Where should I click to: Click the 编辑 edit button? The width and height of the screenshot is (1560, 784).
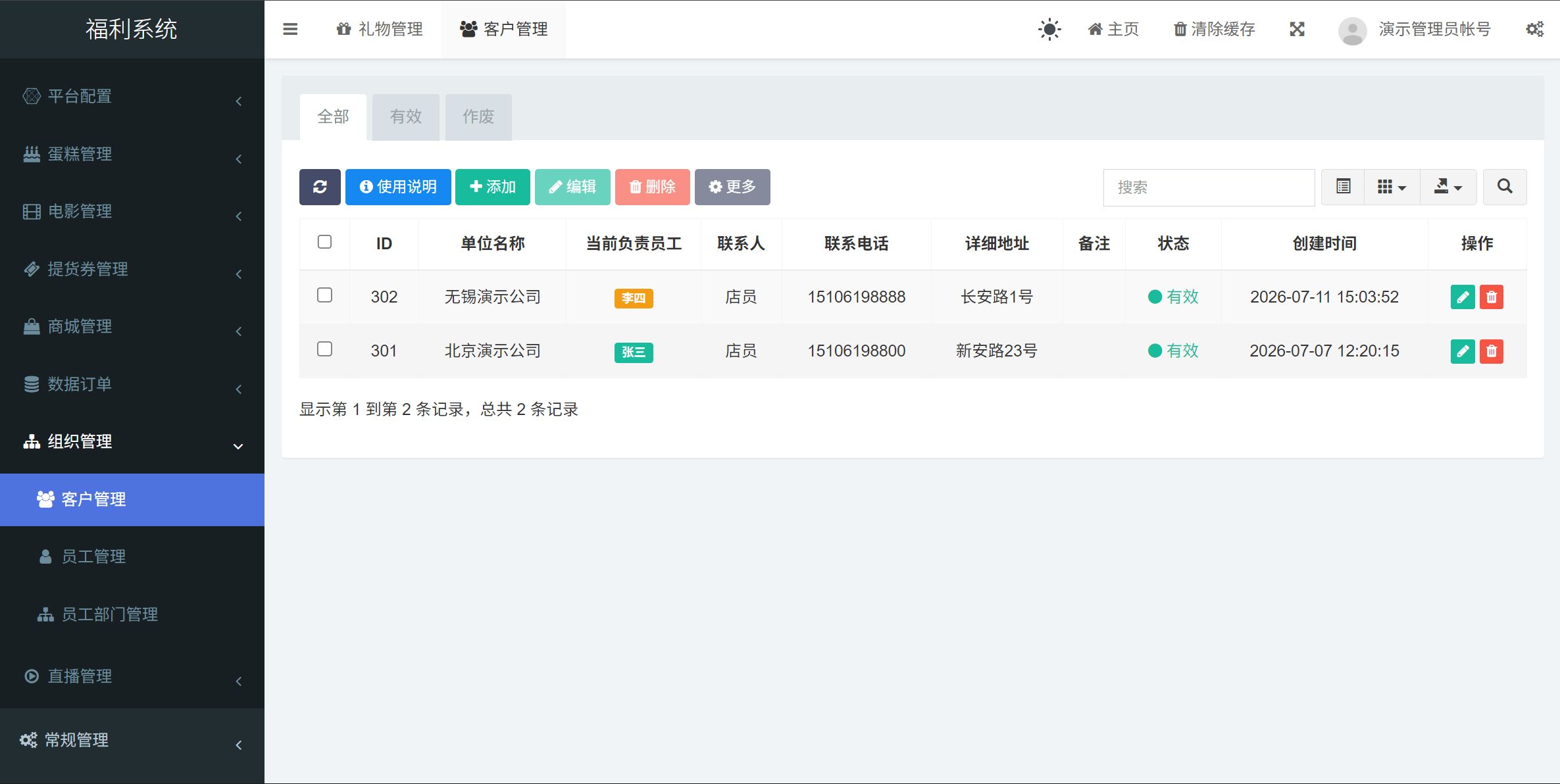(x=572, y=187)
